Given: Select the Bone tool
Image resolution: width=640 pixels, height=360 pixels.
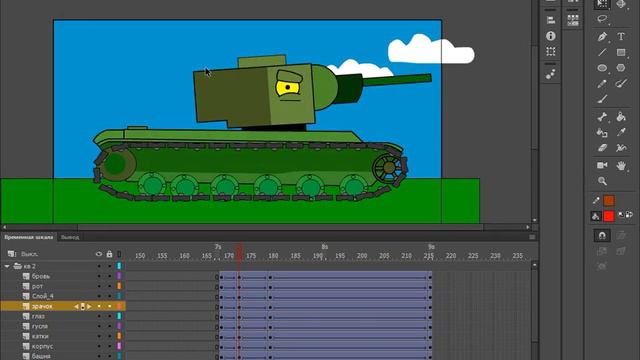Looking at the screenshot, I should click(602, 117).
